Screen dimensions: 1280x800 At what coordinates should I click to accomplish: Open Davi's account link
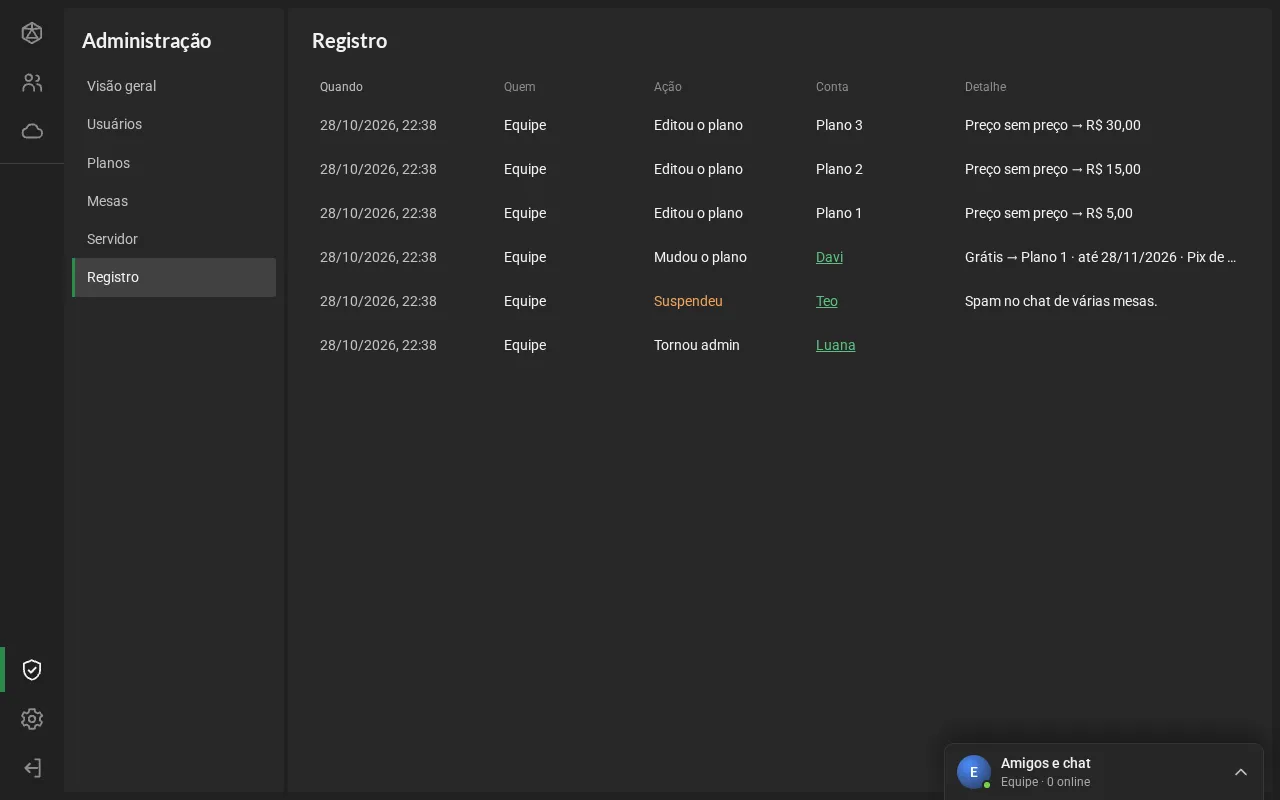coord(829,257)
